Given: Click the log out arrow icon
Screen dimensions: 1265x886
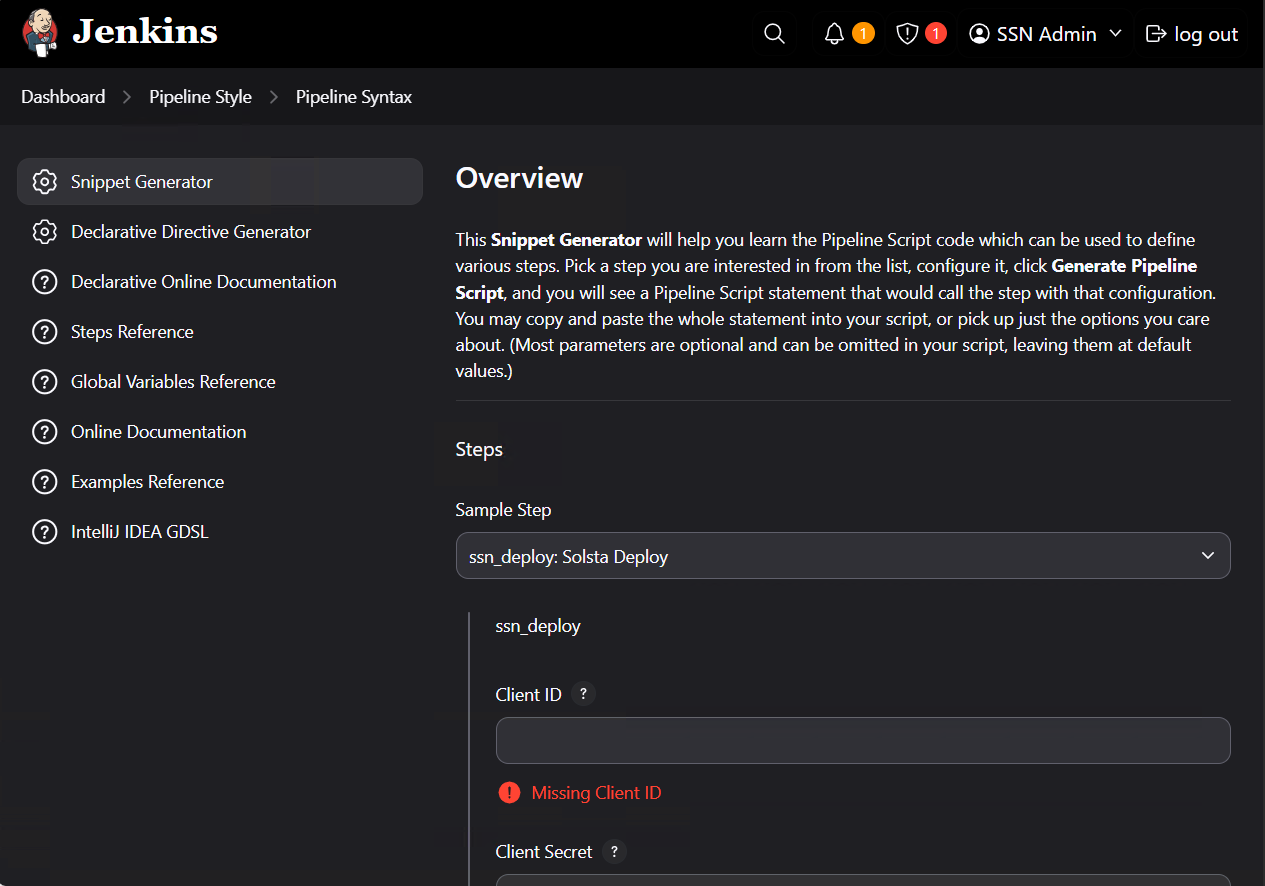Looking at the screenshot, I should [1156, 34].
